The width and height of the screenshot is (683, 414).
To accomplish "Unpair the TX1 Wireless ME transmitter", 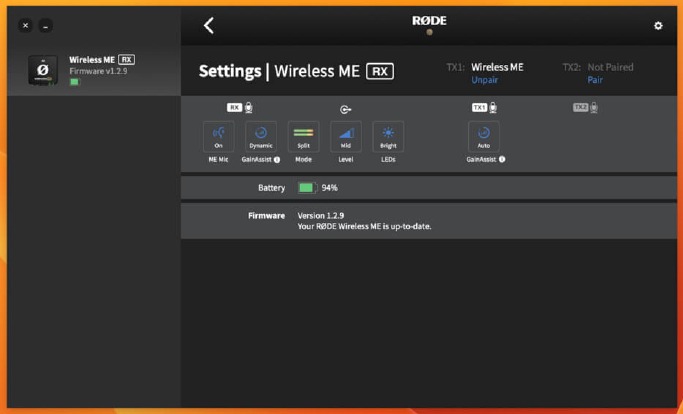I will (484, 80).
